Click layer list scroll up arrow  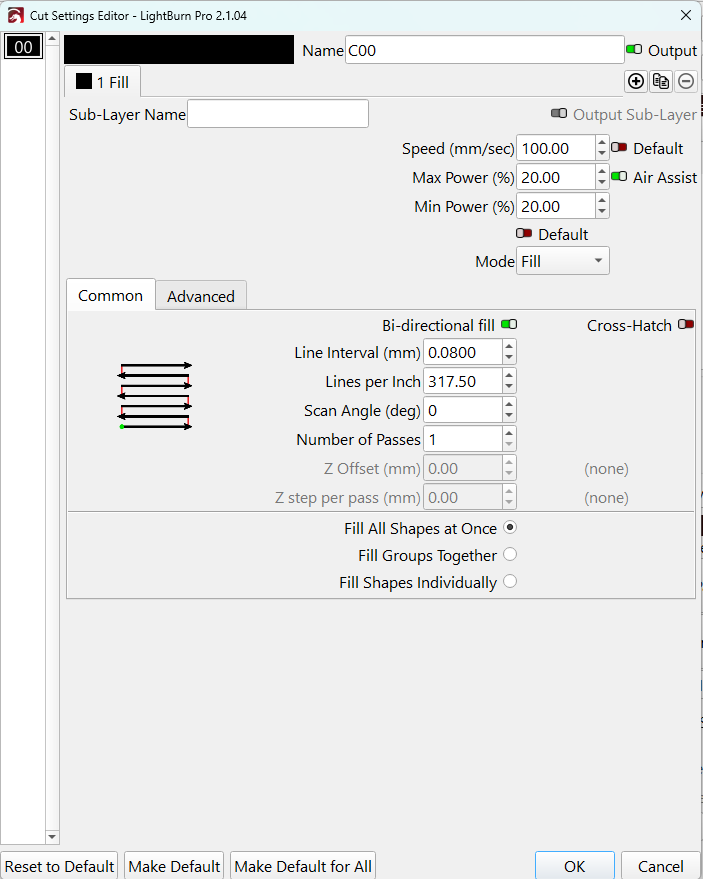click(x=52, y=38)
